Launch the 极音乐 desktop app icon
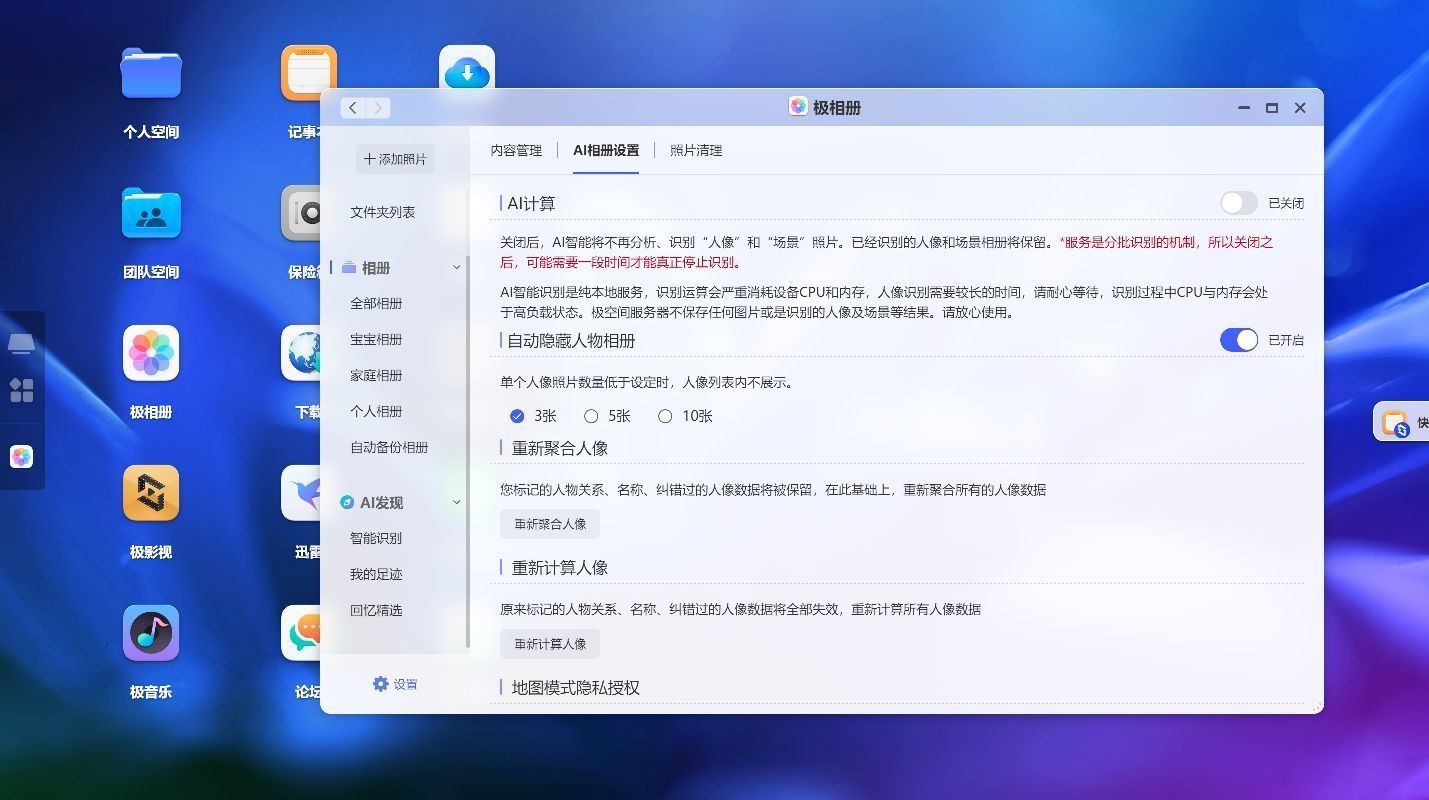Image resolution: width=1429 pixels, height=800 pixels. (151, 633)
